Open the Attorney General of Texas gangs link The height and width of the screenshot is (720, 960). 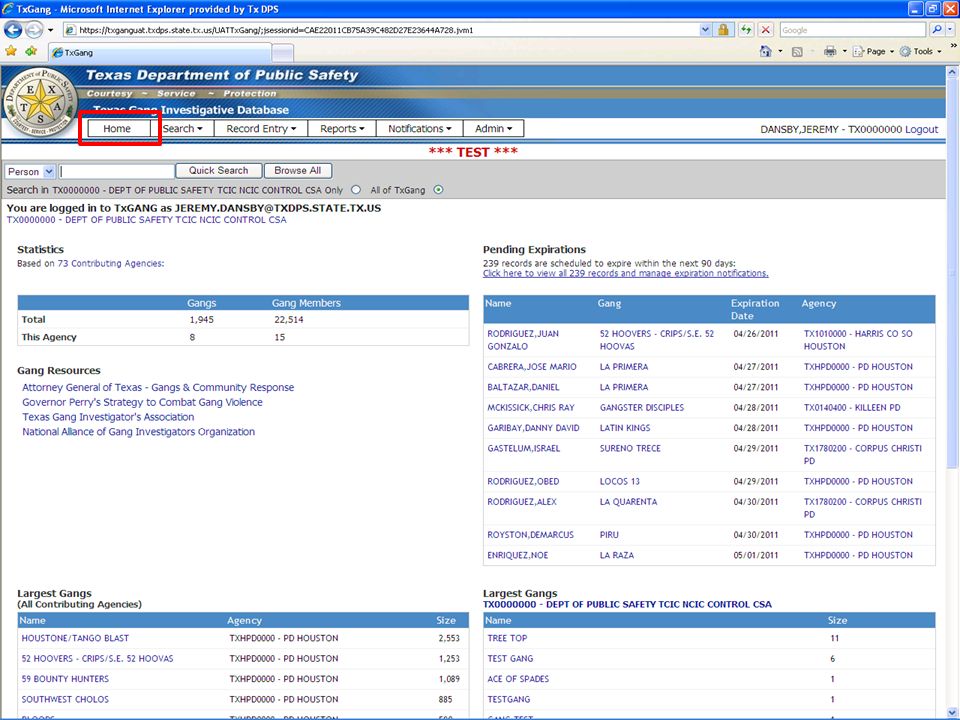tap(158, 388)
